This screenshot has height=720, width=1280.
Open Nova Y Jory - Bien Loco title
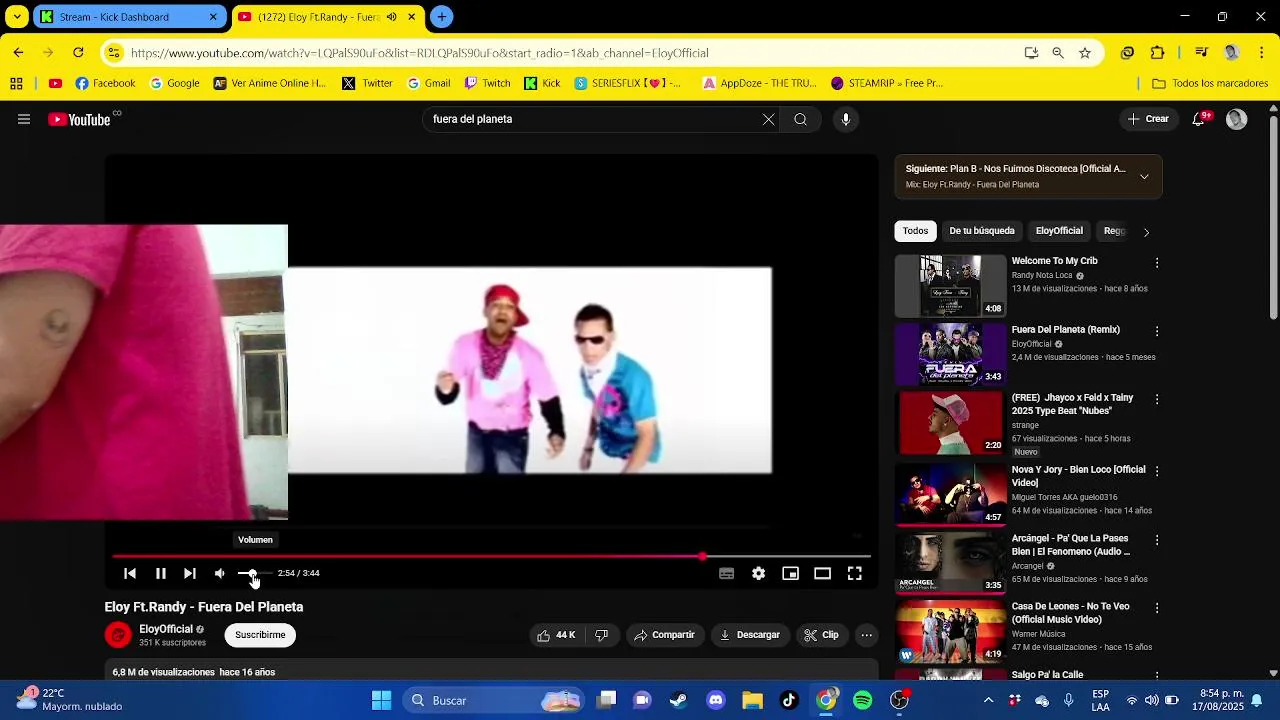point(1078,476)
